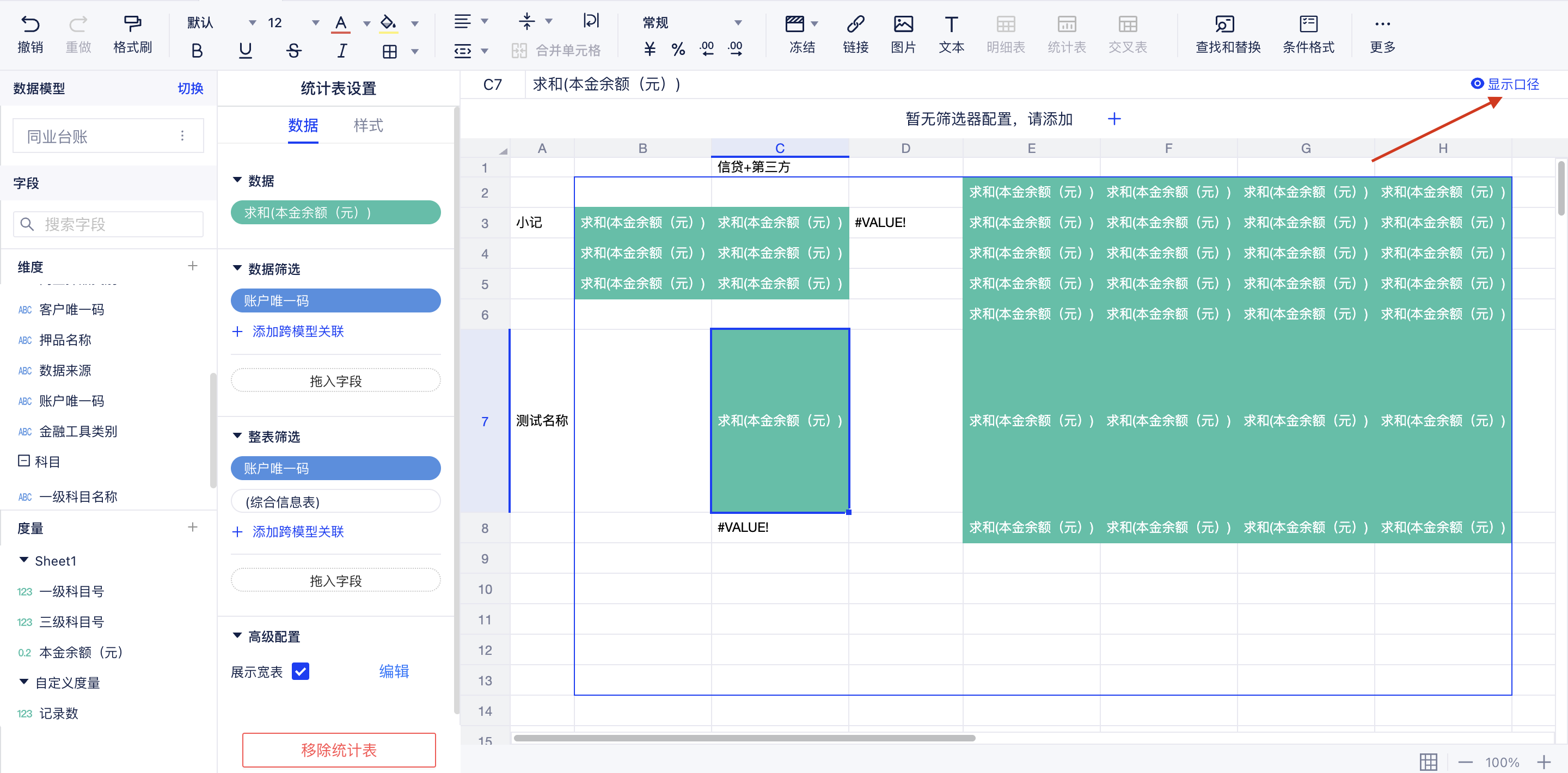Open Conditional Format (条件格式)

click(1308, 24)
